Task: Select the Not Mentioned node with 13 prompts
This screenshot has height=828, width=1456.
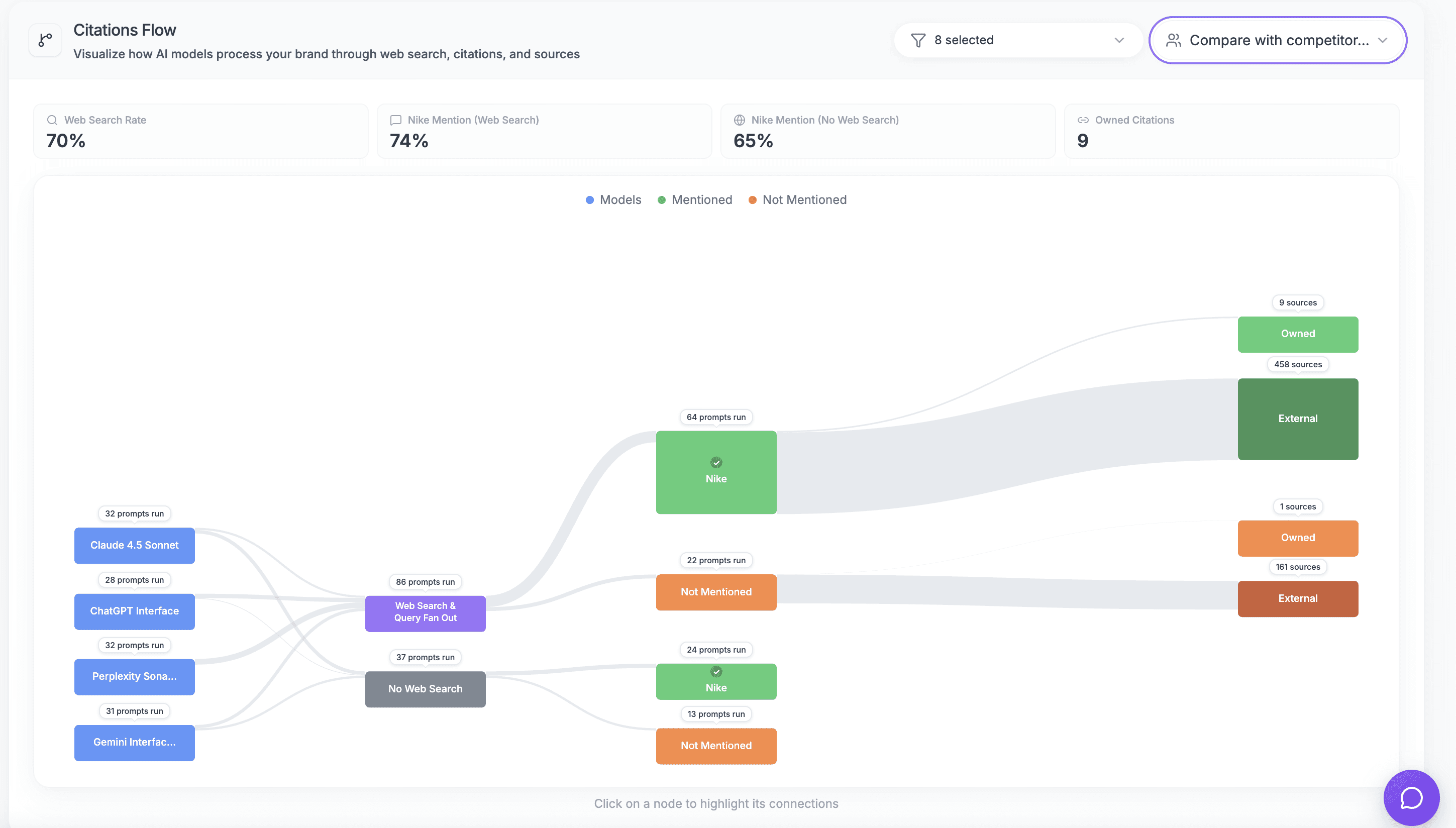Action: pos(716,746)
